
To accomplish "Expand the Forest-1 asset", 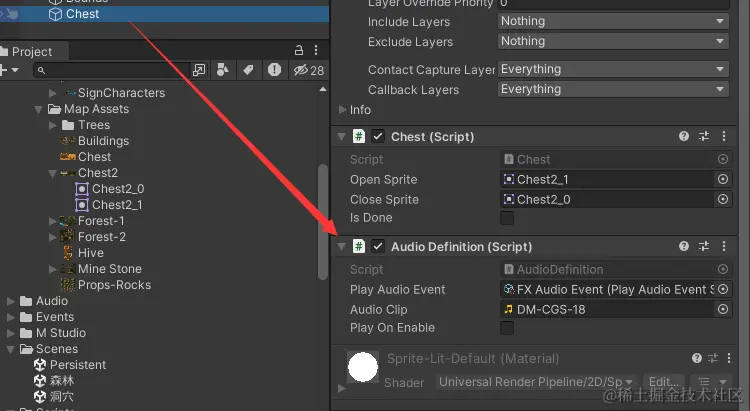I will [53, 221].
